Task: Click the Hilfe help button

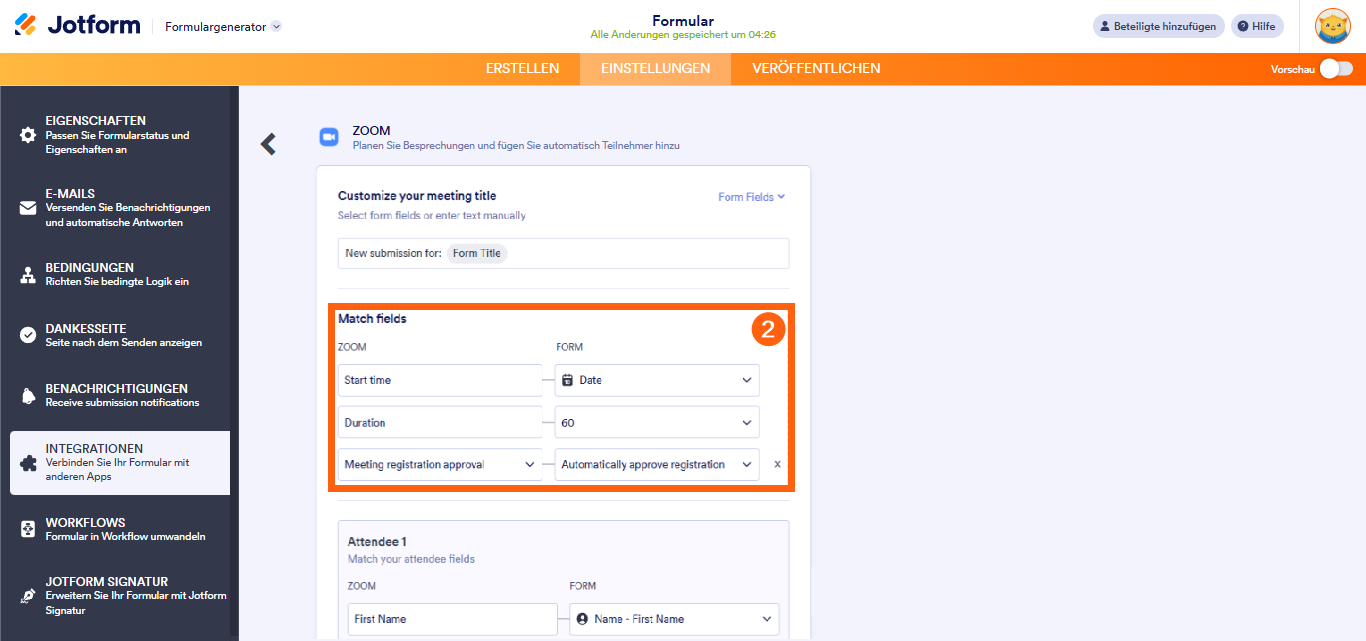Action: point(1256,26)
